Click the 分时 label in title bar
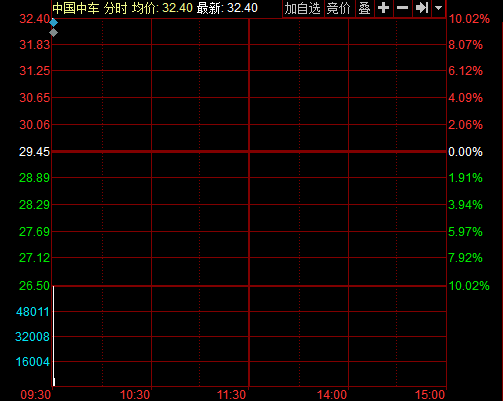 tap(115, 8)
